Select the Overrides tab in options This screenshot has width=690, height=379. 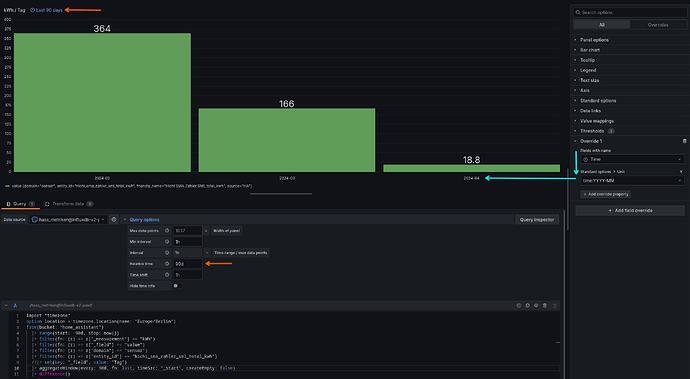coord(657,25)
